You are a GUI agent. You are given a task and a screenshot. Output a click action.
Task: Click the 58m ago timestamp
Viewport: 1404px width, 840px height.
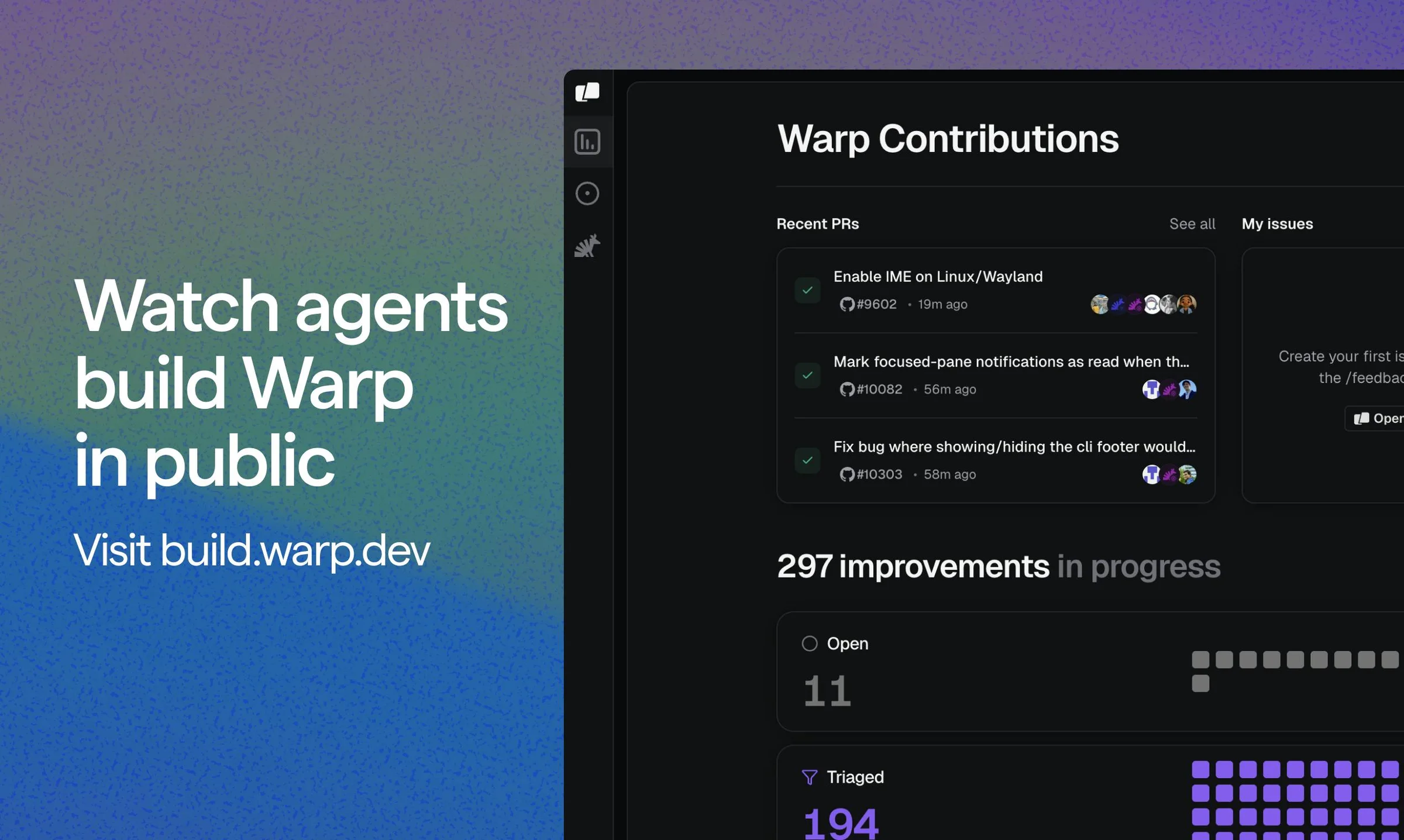[x=950, y=474]
